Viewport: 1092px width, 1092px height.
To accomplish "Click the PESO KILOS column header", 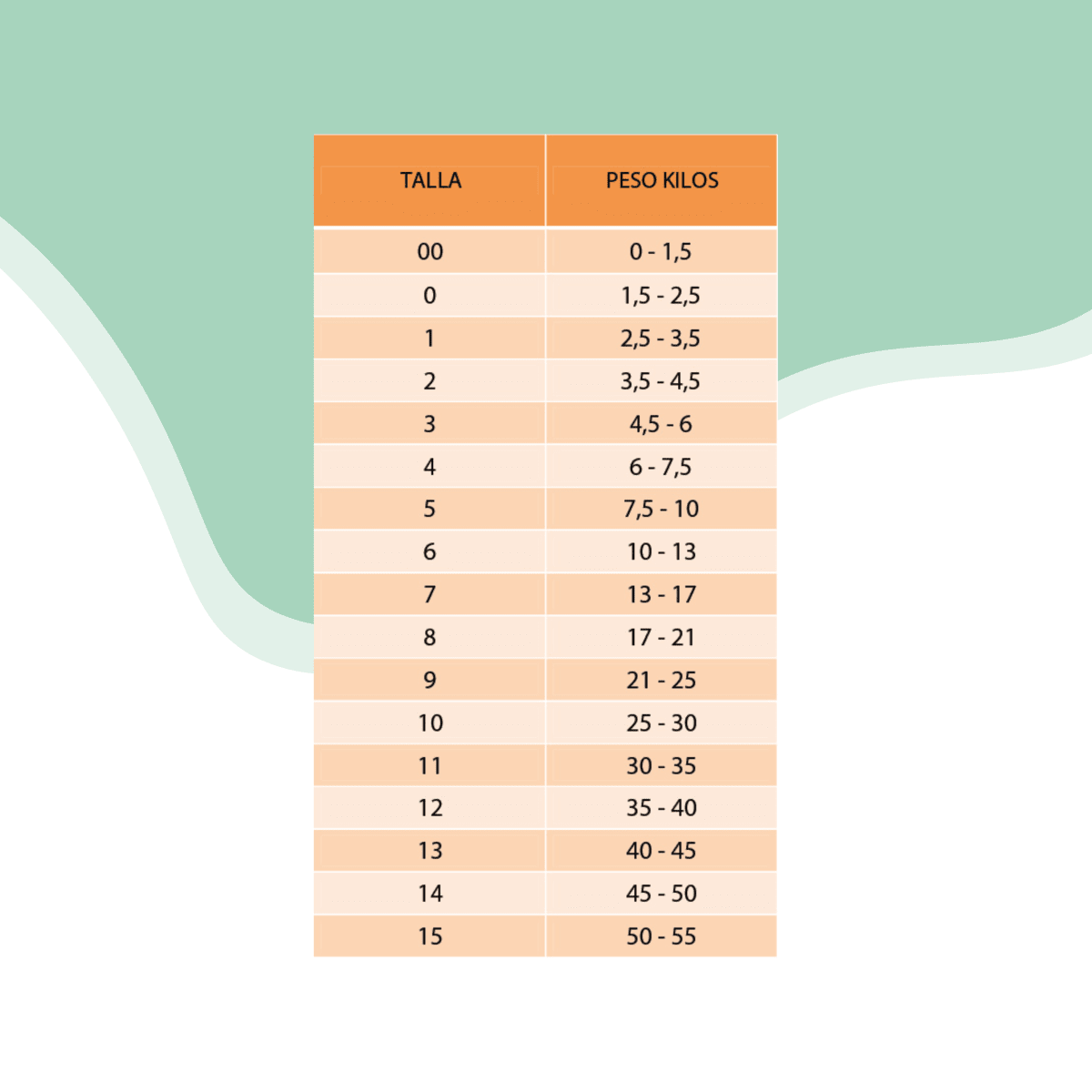I will coord(662,180).
